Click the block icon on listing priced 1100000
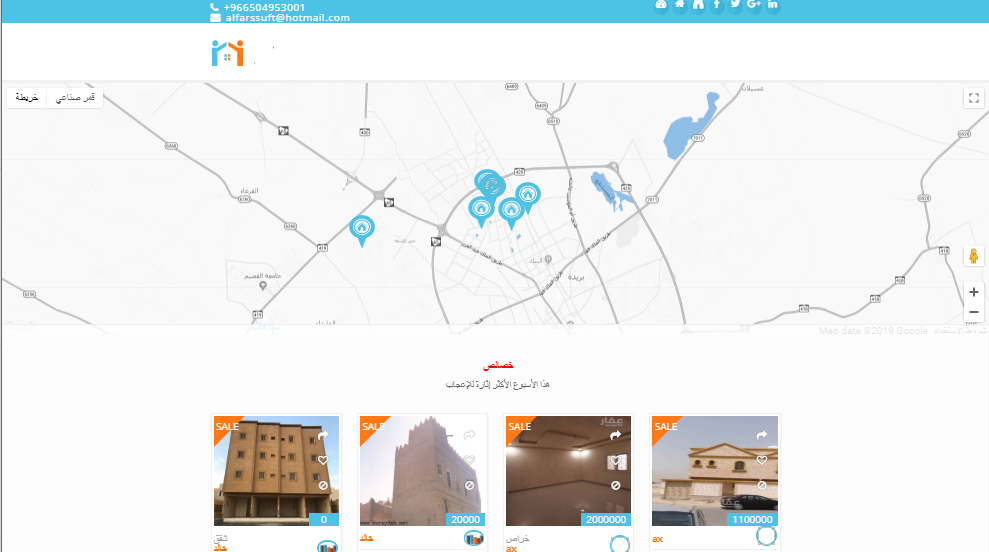This screenshot has width=989, height=552. click(x=762, y=485)
